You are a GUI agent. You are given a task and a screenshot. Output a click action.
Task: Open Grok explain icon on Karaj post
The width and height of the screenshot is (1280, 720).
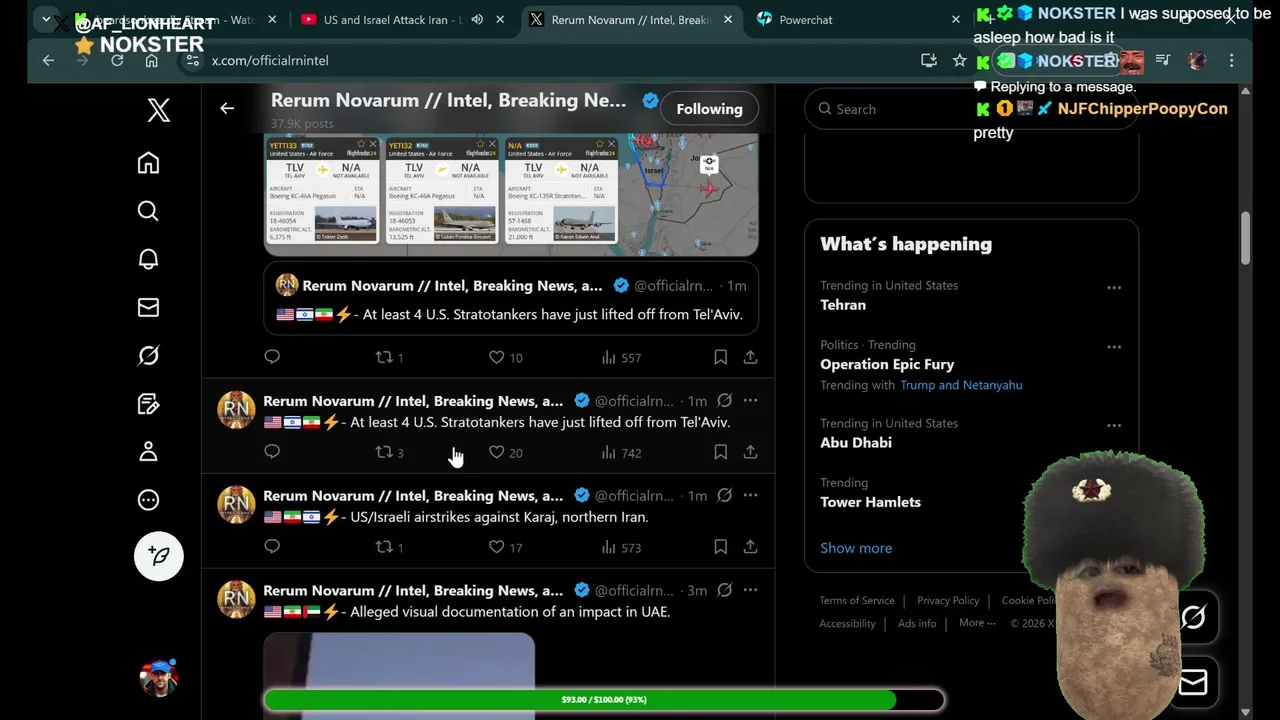(x=724, y=495)
